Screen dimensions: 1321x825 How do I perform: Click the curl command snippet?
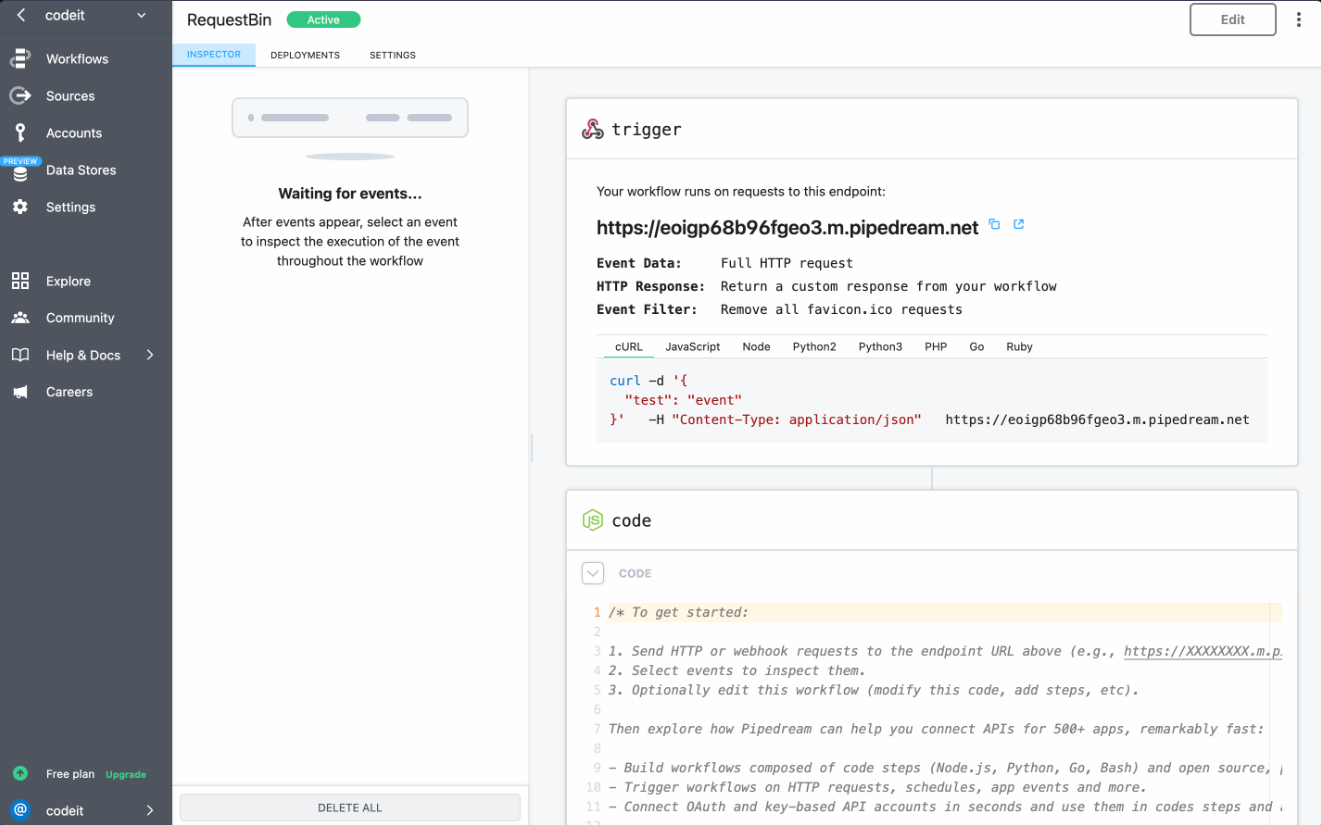pyautogui.click(x=930, y=400)
